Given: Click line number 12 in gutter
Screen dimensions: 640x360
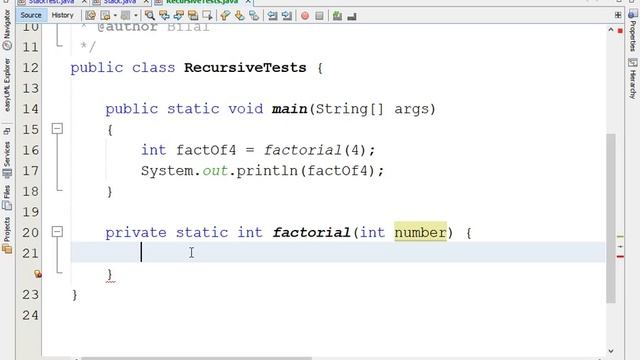Looking at the screenshot, I should (31, 68).
